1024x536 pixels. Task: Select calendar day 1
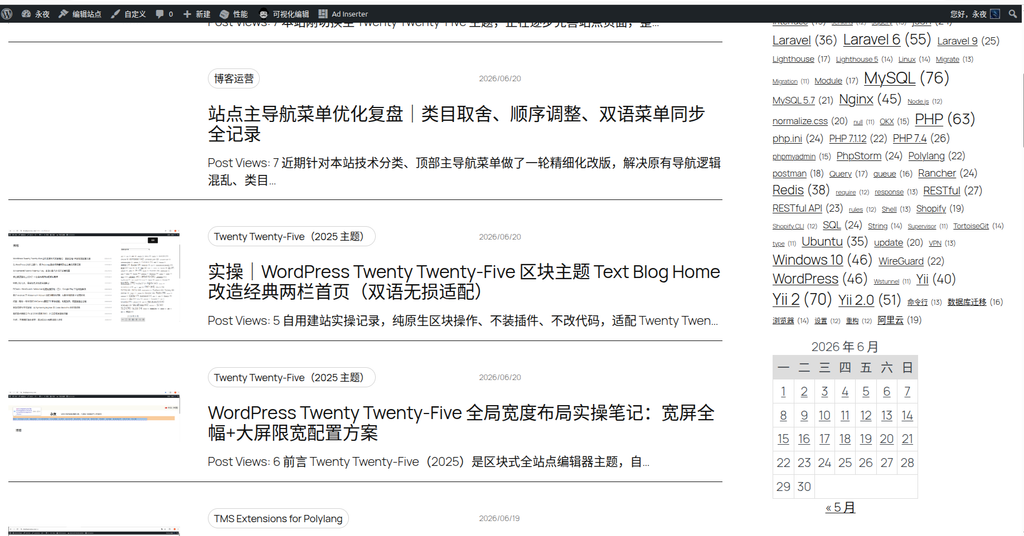point(783,392)
